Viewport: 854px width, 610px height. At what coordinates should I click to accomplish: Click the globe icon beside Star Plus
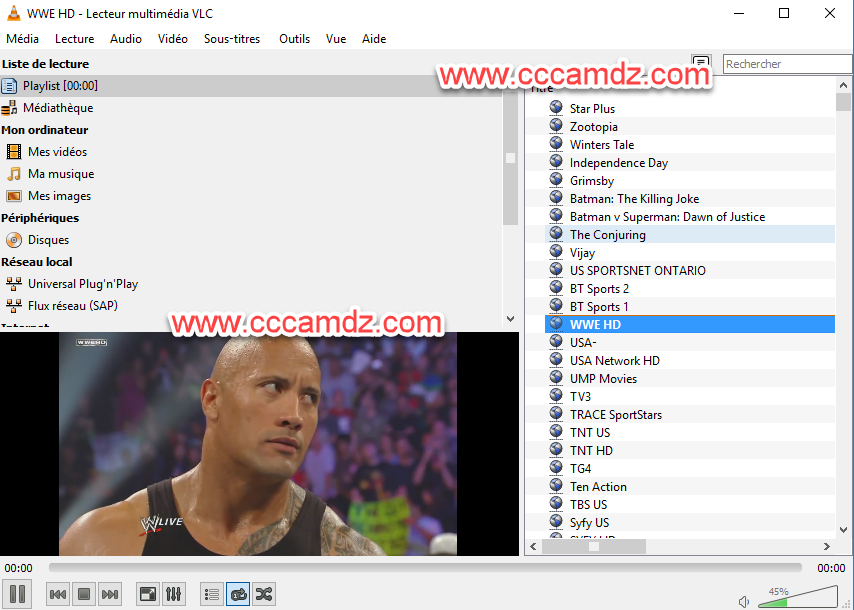click(x=556, y=108)
